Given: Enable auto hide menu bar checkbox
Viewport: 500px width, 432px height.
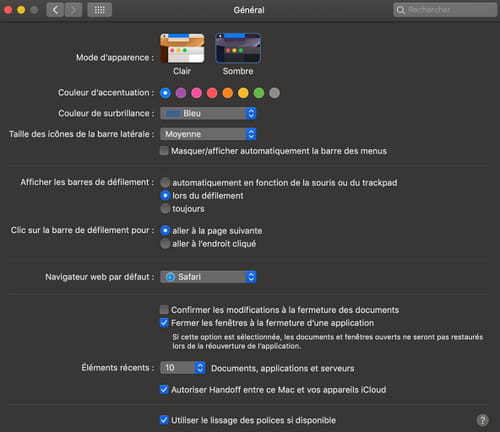Looking at the screenshot, I should [164, 151].
